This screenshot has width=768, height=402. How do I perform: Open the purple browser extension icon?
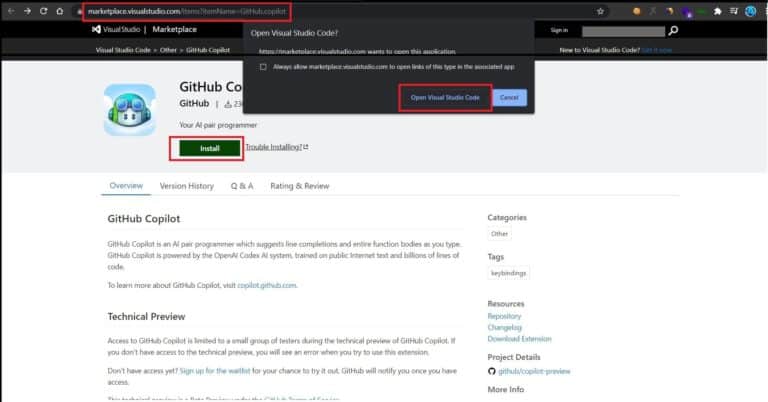687,12
